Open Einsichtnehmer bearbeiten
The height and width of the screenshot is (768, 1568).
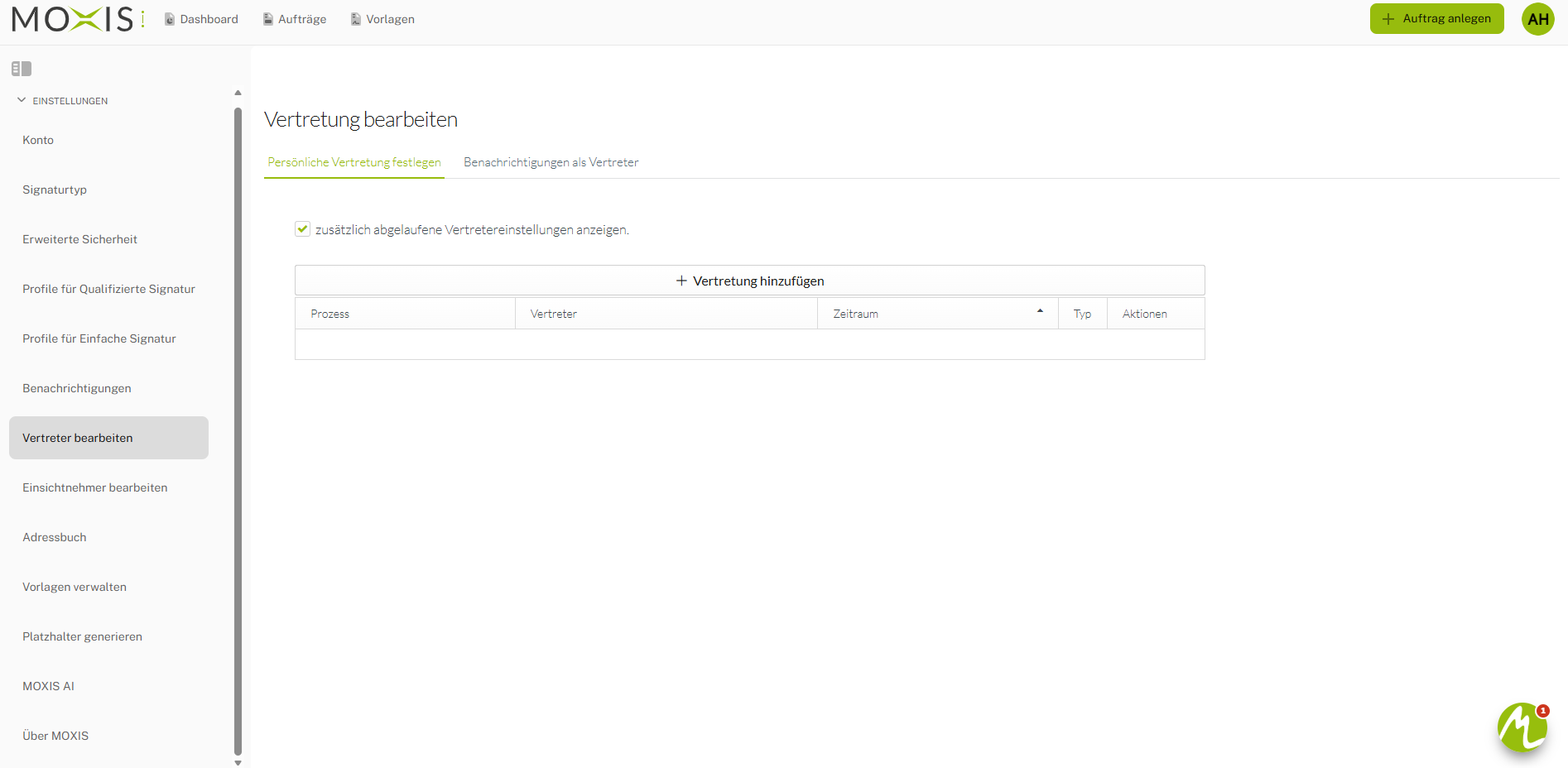pyautogui.click(x=108, y=487)
